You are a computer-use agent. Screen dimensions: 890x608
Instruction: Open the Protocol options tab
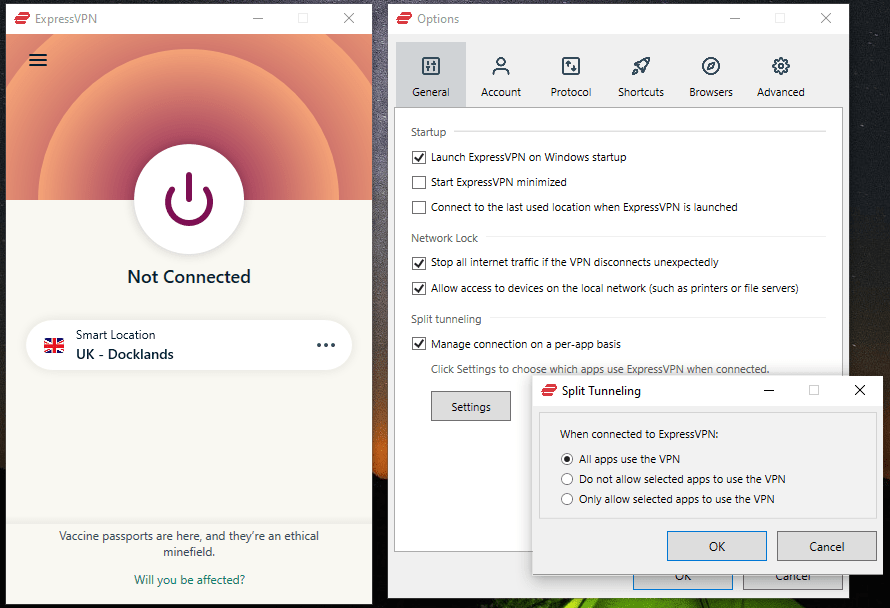570,75
